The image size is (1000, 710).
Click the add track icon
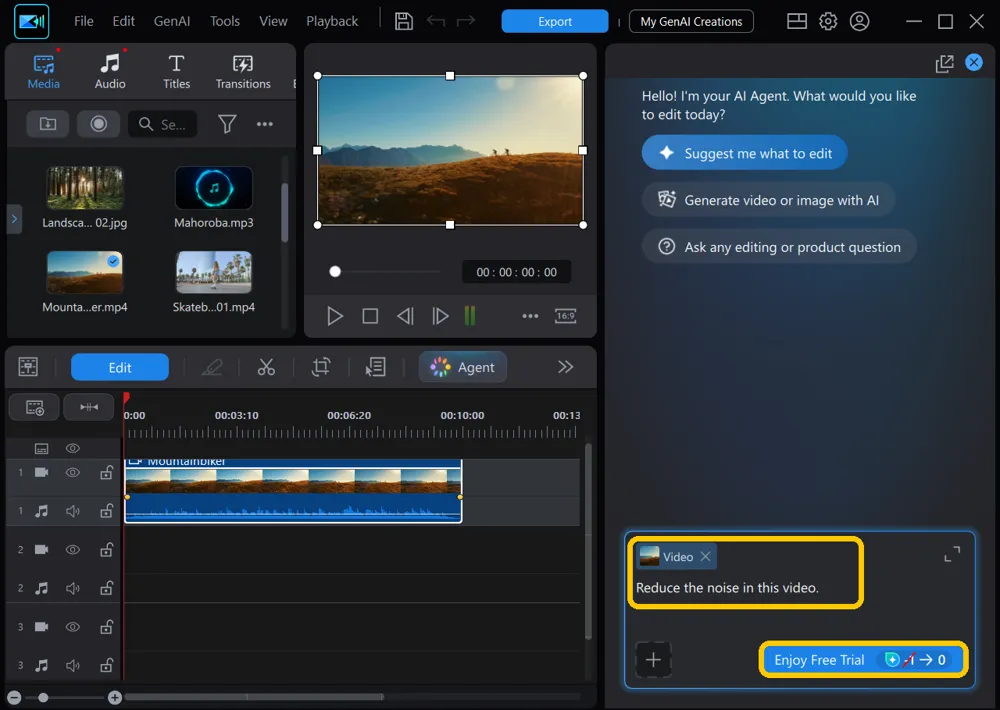[34, 407]
